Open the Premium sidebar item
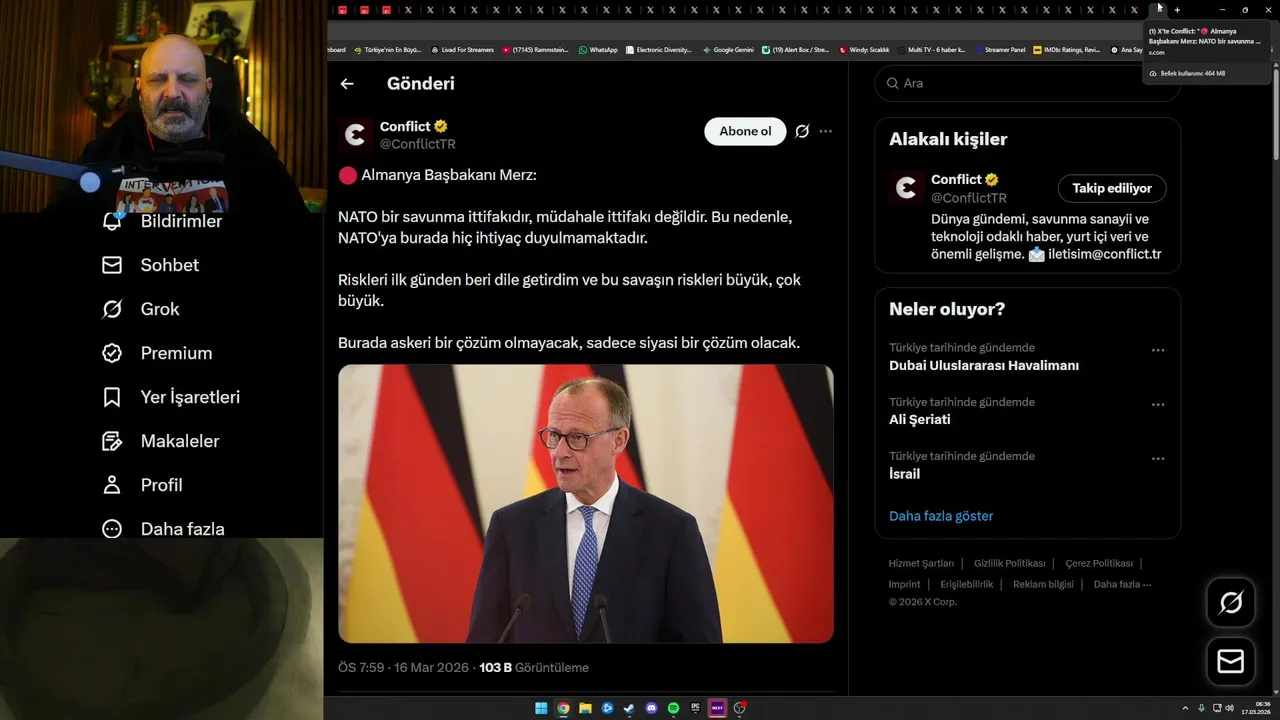Screen dimensions: 1280x720 157,353
